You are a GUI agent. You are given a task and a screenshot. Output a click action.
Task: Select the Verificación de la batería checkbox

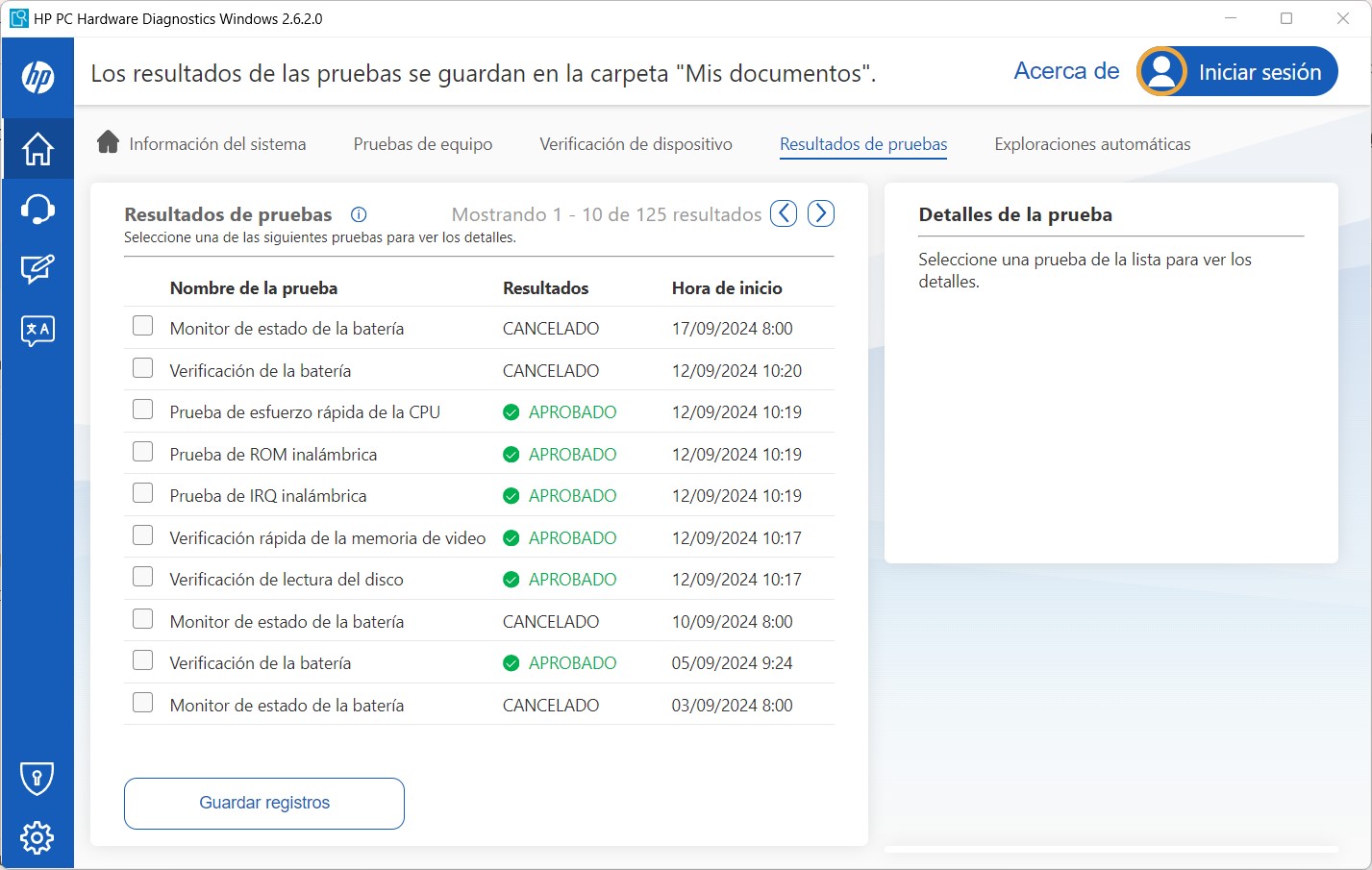142,367
